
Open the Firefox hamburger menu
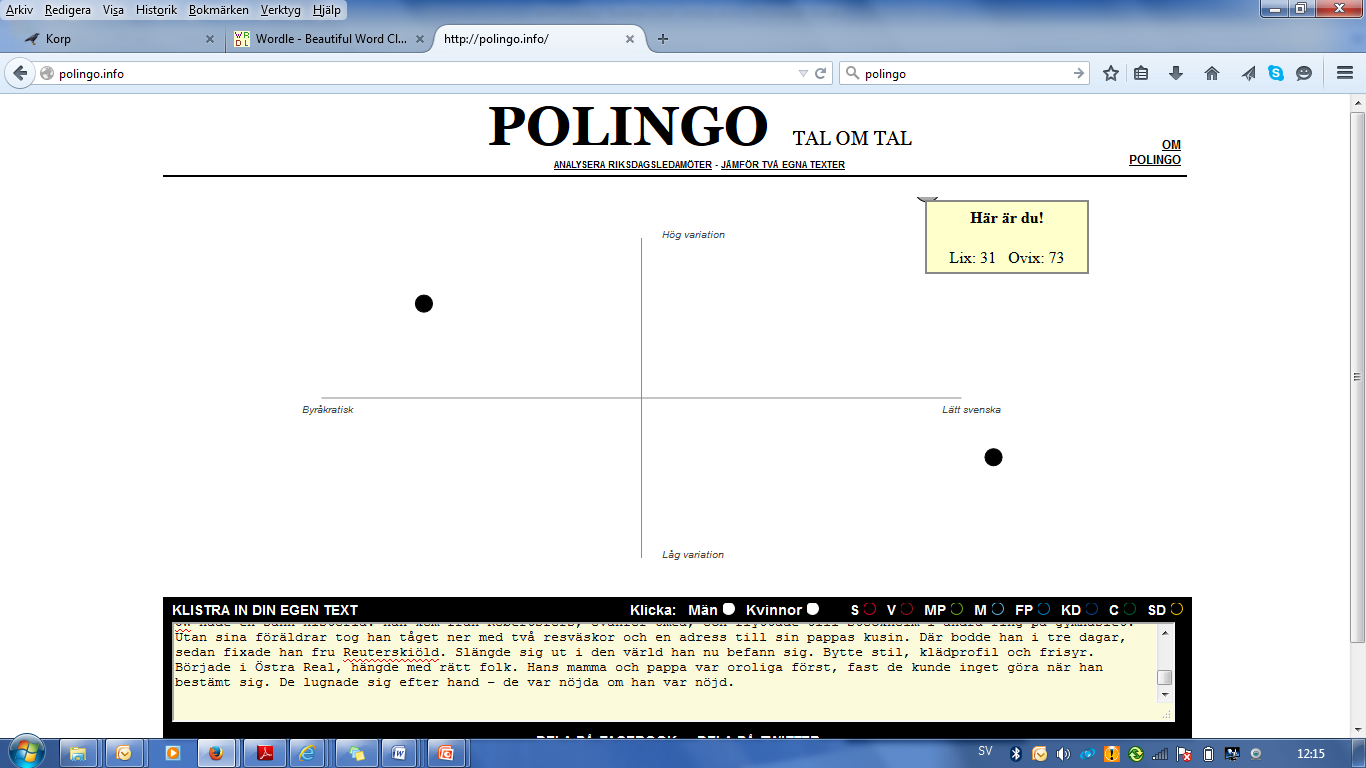pos(1345,73)
